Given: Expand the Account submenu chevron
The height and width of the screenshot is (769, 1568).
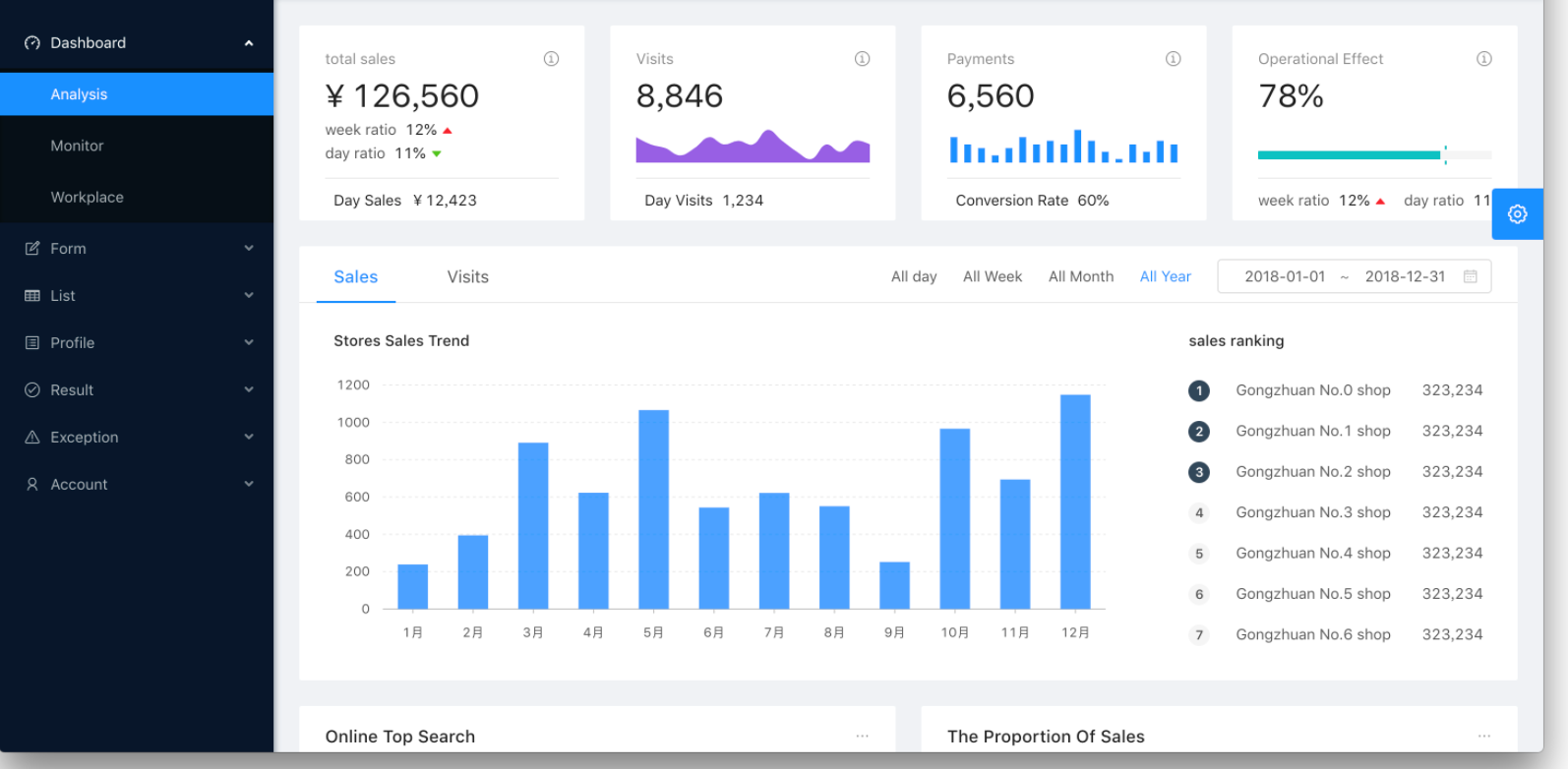Looking at the screenshot, I should 249,485.
